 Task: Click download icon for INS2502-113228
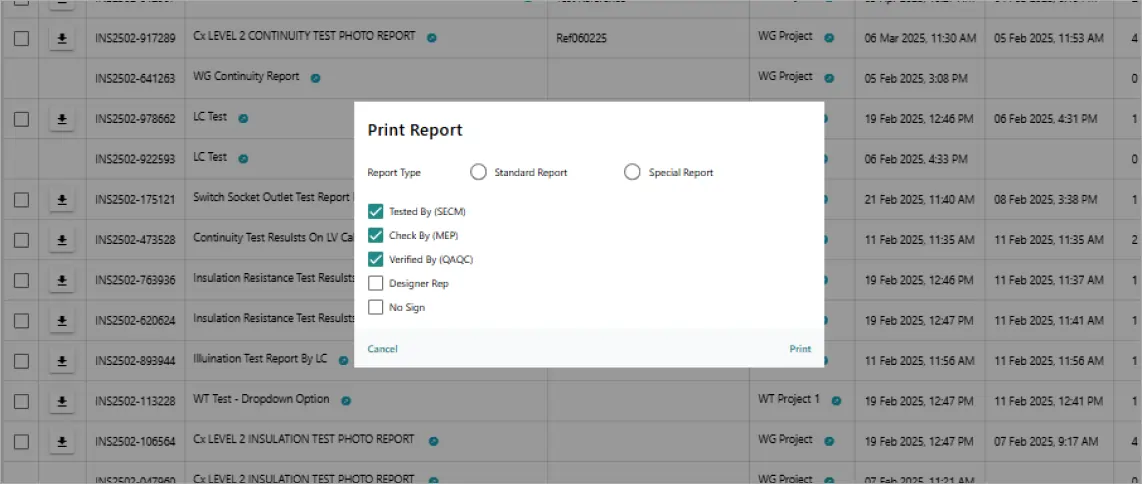(62, 401)
